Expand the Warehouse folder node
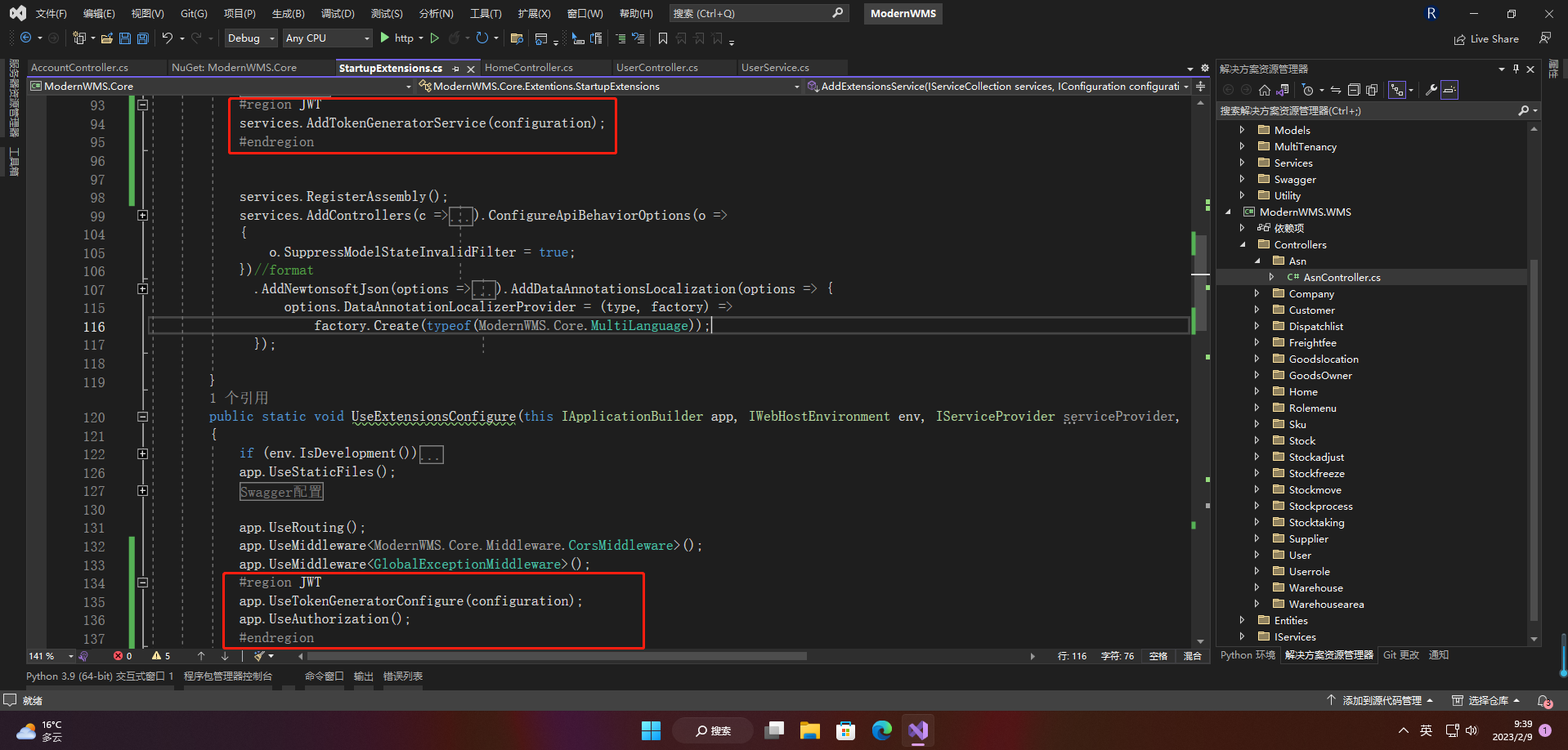Image resolution: width=1568 pixels, height=750 pixels. 1257,587
